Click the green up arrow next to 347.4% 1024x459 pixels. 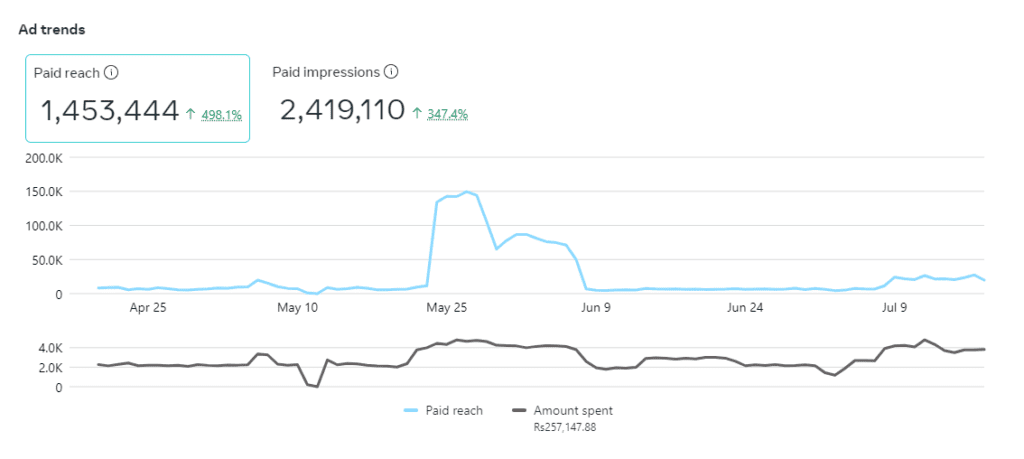click(416, 114)
